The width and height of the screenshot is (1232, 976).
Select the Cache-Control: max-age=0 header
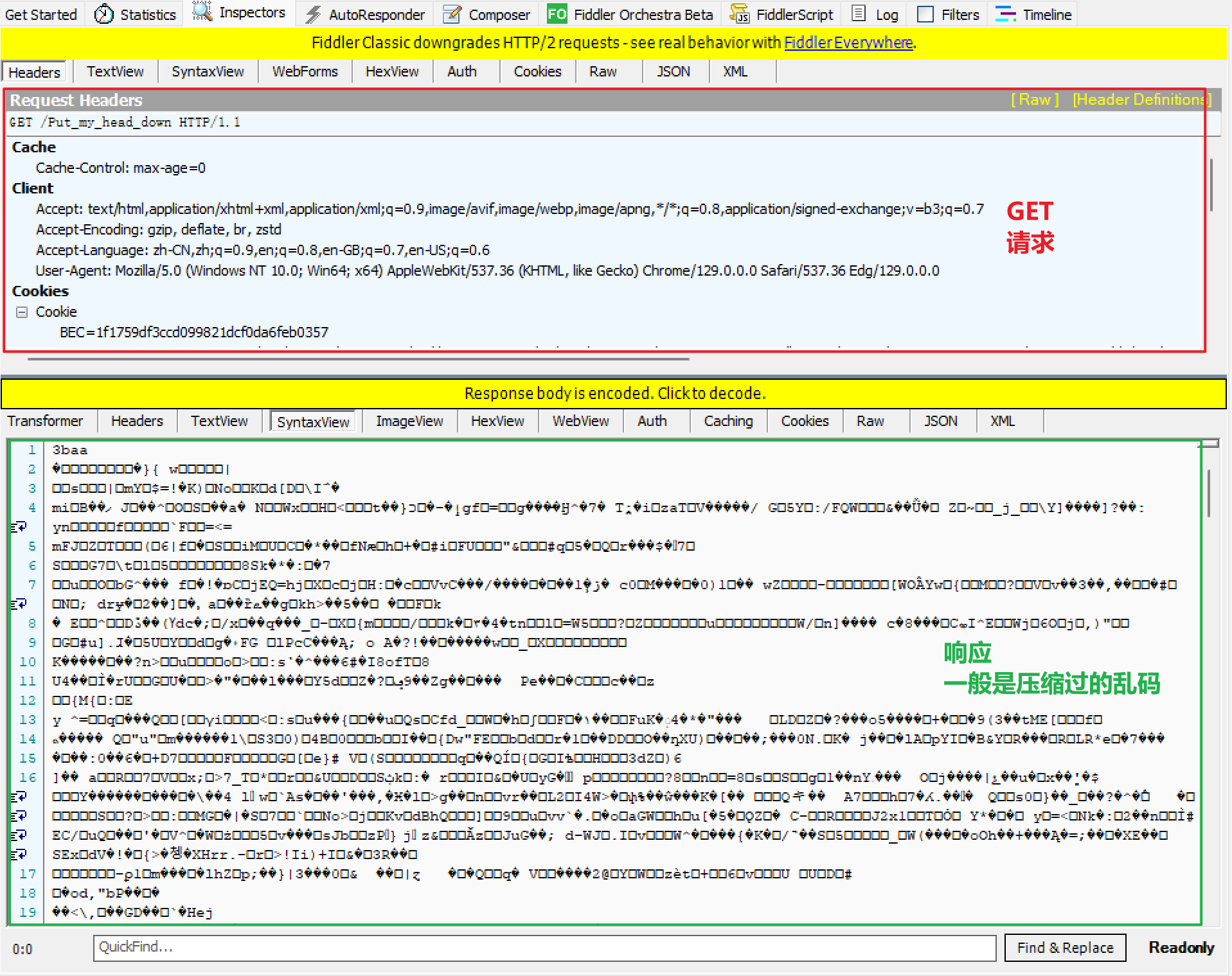[x=121, y=168]
